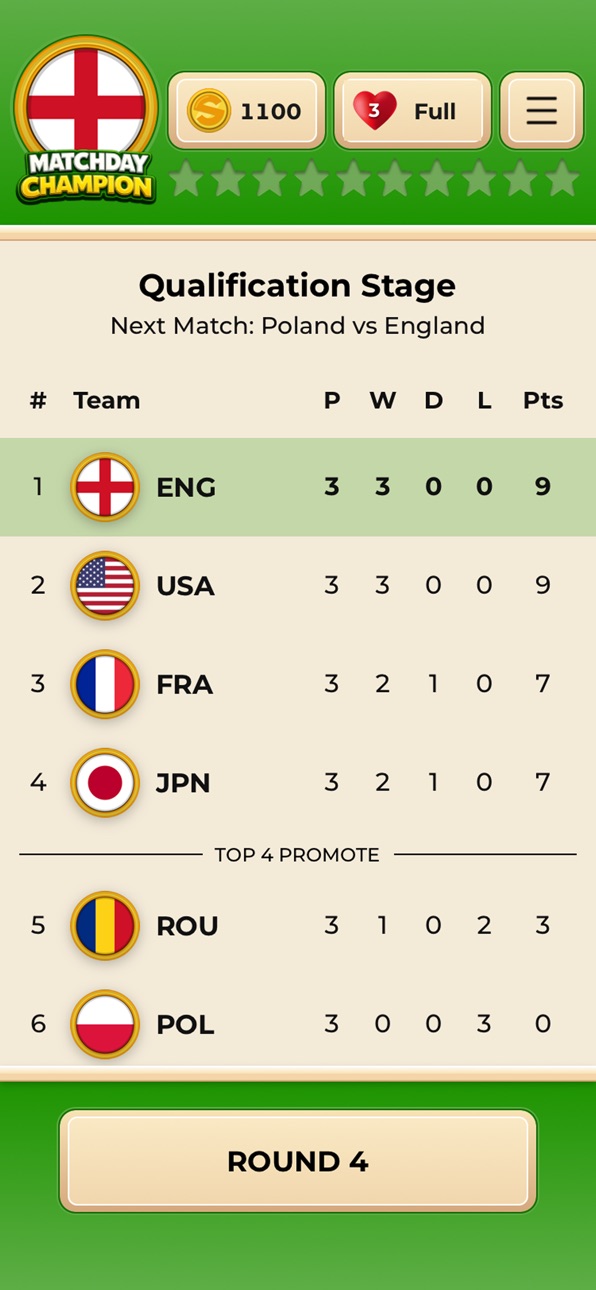The image size is (596, 1290).
Task: Click the Pts column header
Action: pos(543,401)
